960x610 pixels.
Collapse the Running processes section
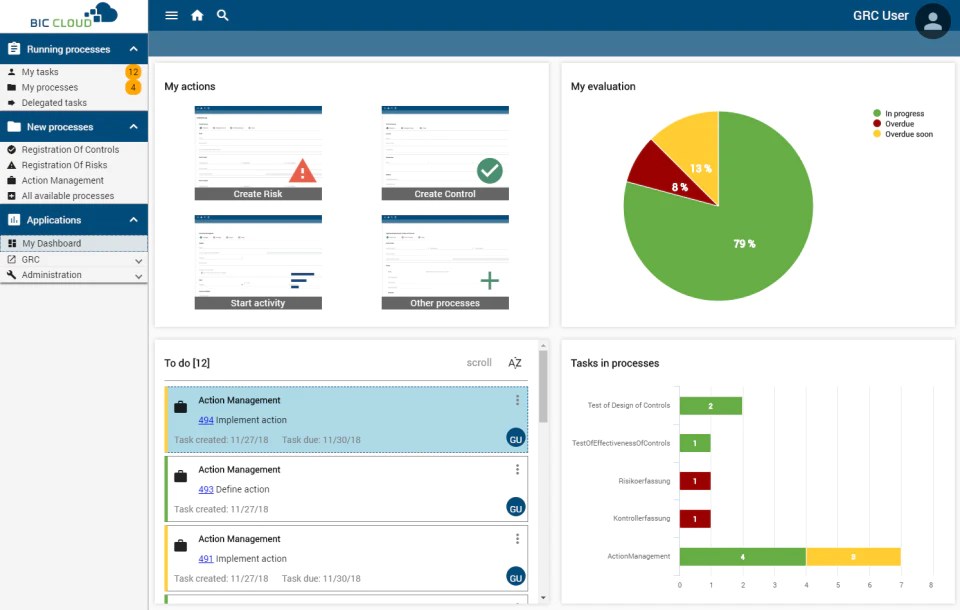click(133, 49)
